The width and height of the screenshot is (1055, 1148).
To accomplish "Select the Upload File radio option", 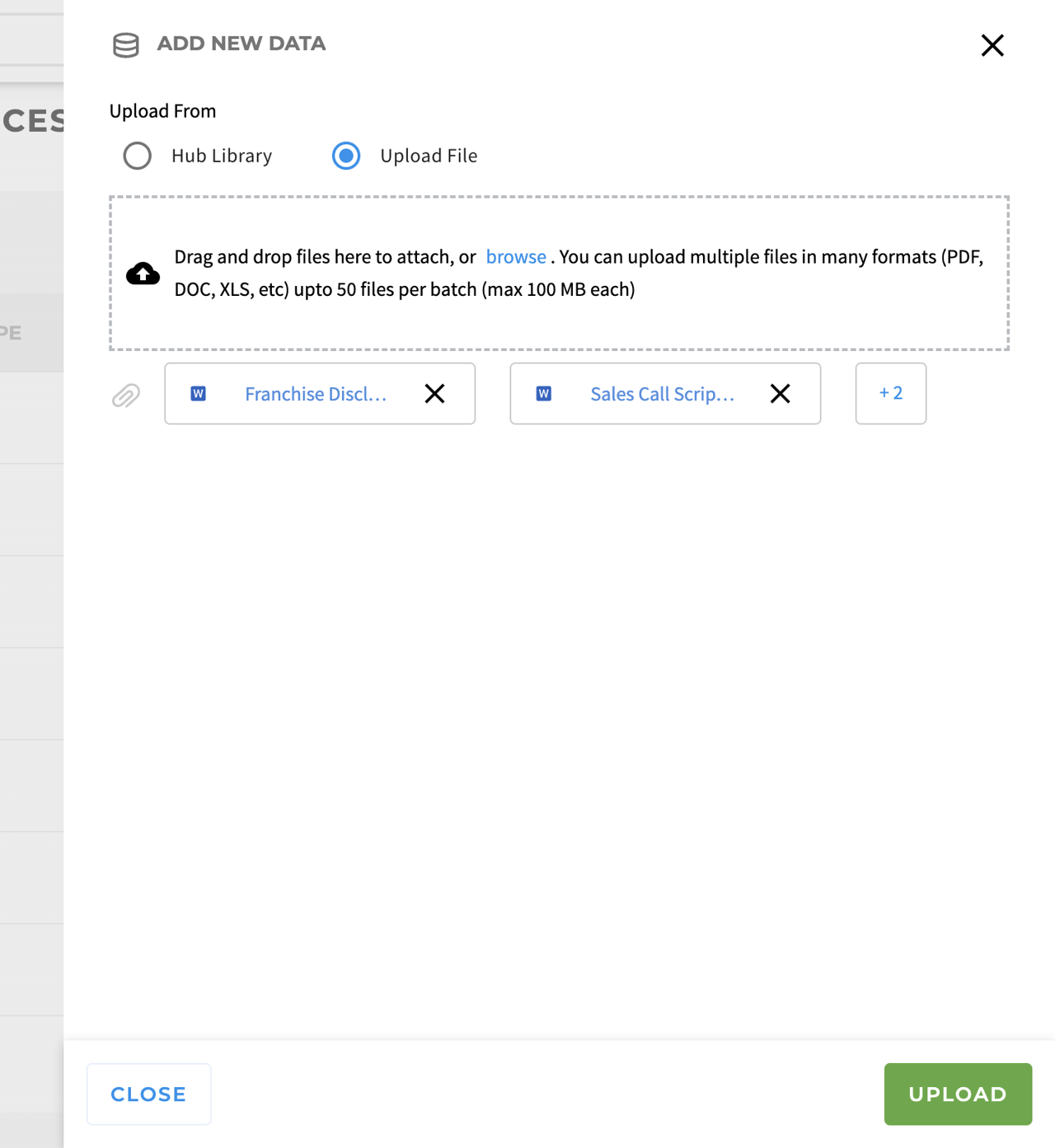I will click(x=345, y=156).
